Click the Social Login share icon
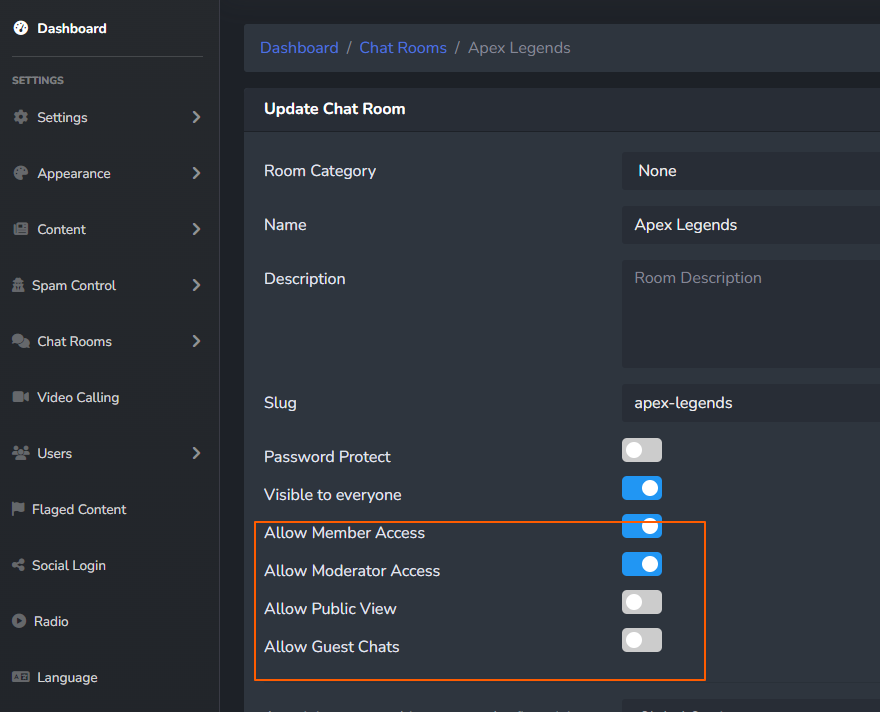880x712 pixels. 18,565
